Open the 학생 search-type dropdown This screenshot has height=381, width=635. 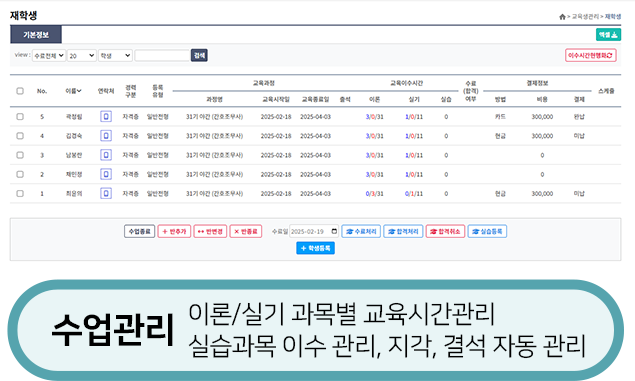click(115, 55)
